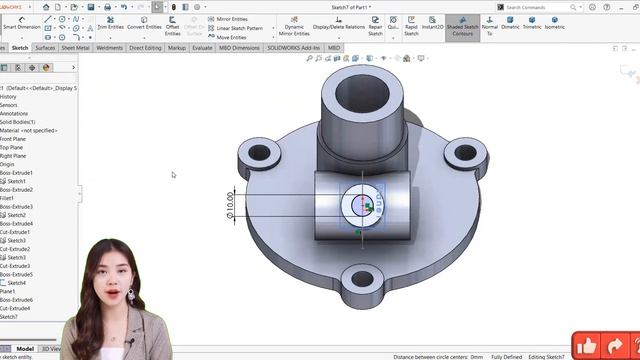The height and width of the screenshot is (360, 640).
Task: Start Dynamic Mirror Entities
Action: tap(294, 26)
